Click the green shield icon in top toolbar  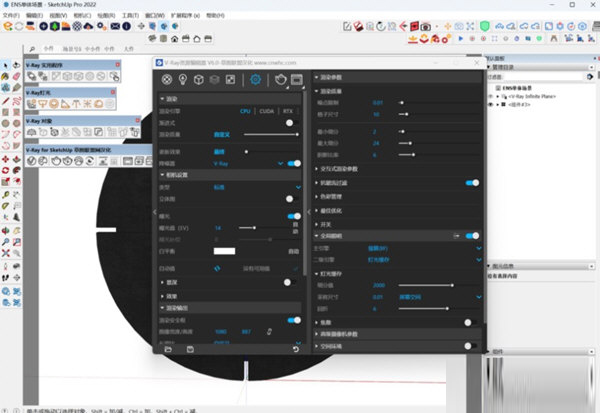(485, 26)
